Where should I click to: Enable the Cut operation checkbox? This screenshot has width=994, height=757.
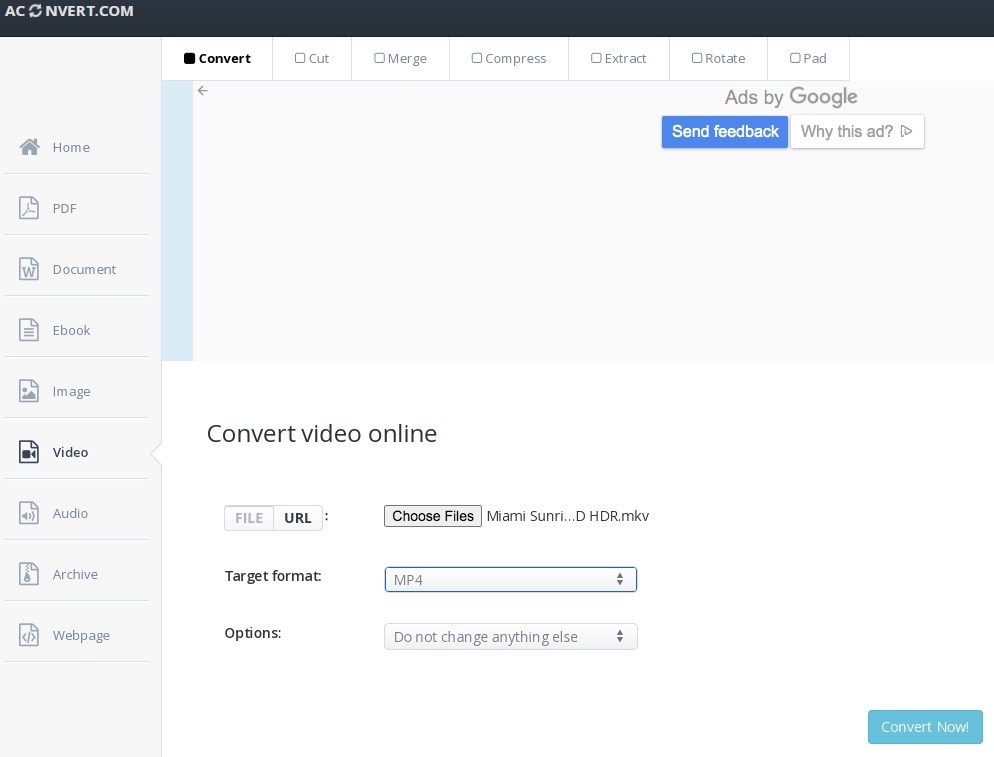300,58
